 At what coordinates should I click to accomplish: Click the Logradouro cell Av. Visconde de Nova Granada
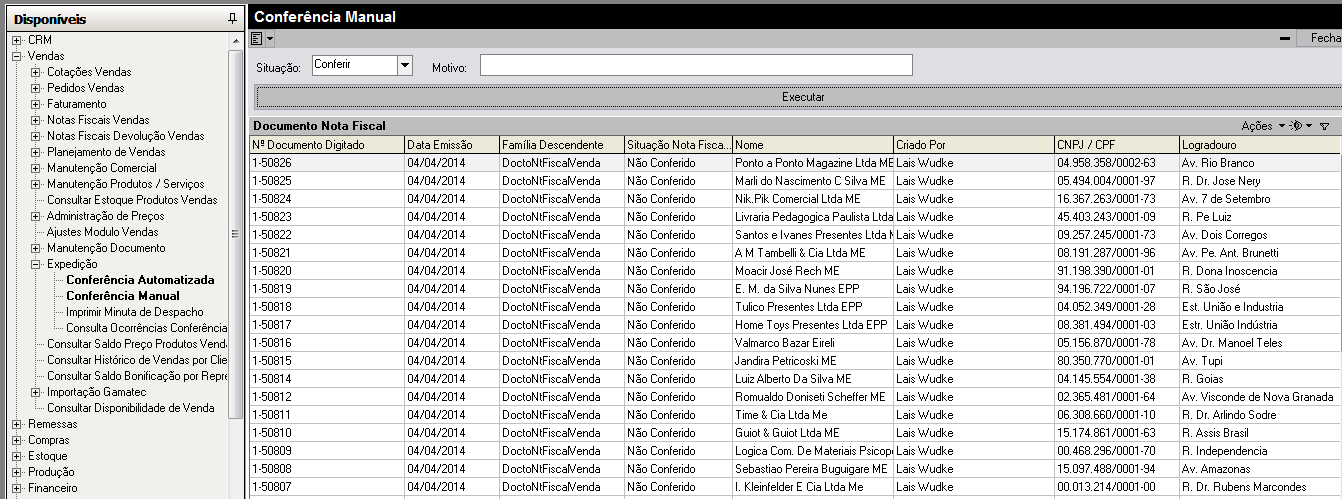(x=1260, y=396)
